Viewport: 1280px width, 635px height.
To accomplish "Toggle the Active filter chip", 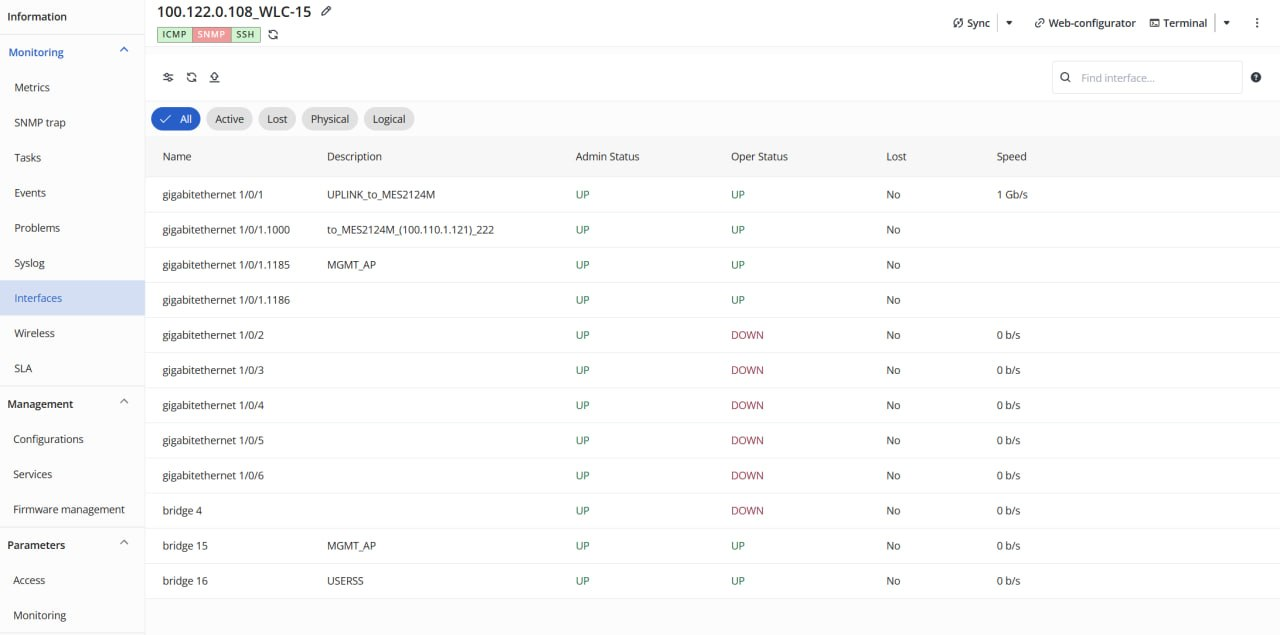I will [x=229, y=119].
